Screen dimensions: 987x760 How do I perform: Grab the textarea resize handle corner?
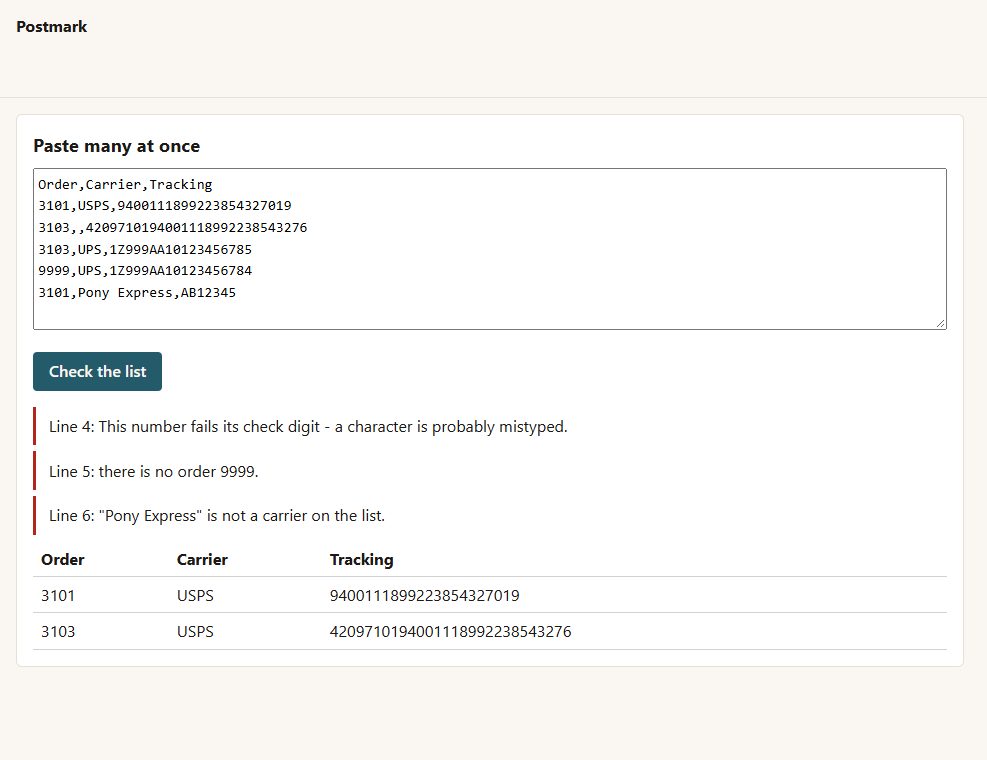pos(940,324)
